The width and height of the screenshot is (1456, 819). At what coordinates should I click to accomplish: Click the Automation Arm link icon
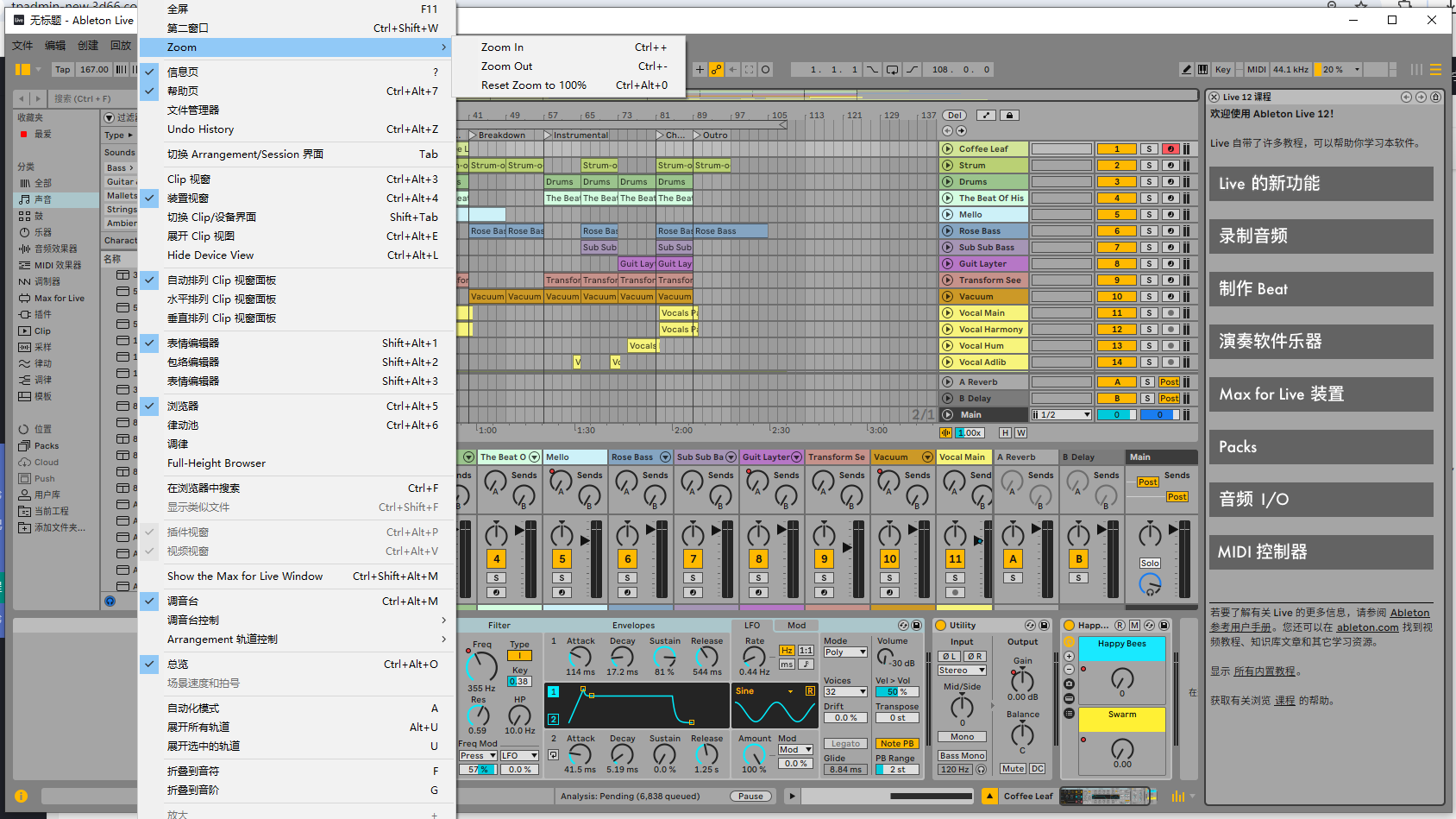[716, 70]
